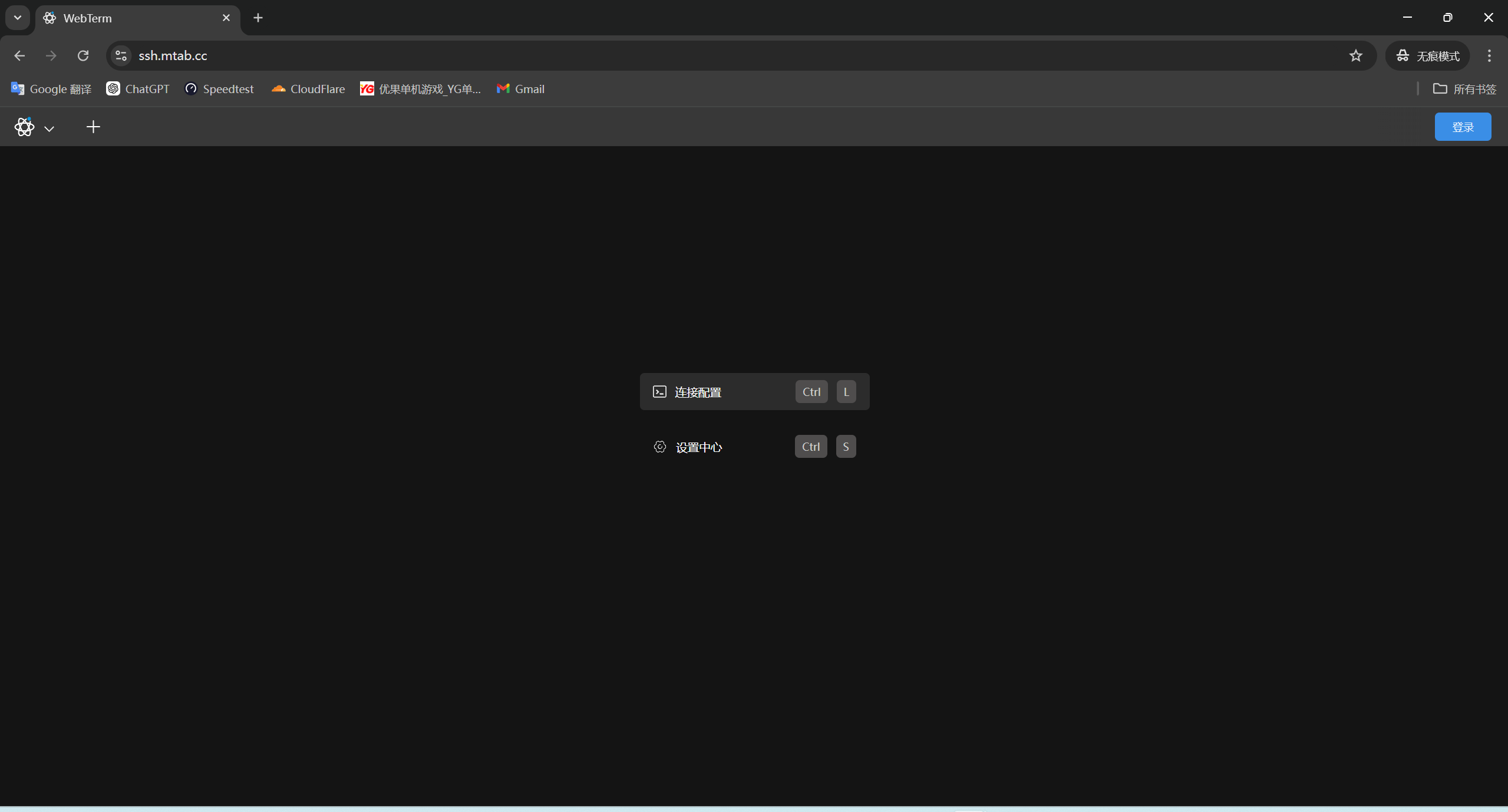1508x812 pixels.
Task: Open 设置中心 settings center entry
Action: pyautogui.click(x=698, y=447)
